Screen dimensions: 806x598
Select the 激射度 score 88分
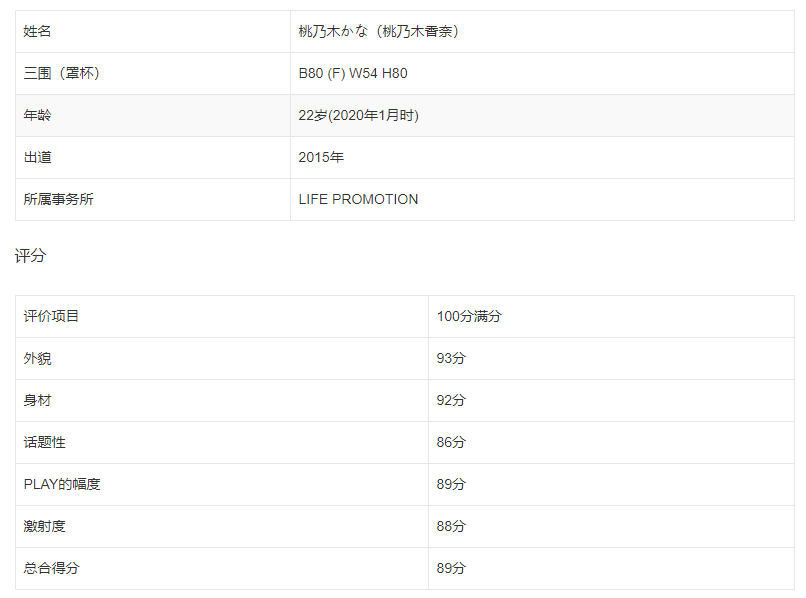[451, 526]
